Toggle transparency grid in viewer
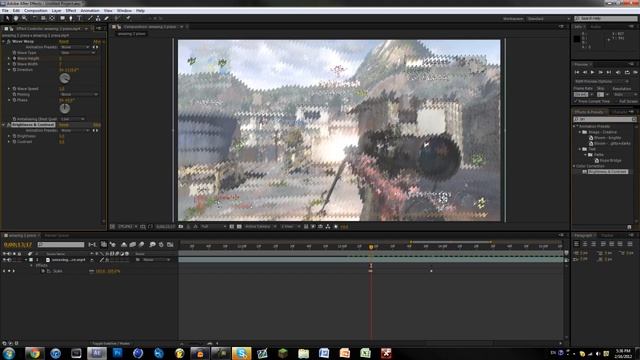 pyautogui.click(x=240, y=227)
